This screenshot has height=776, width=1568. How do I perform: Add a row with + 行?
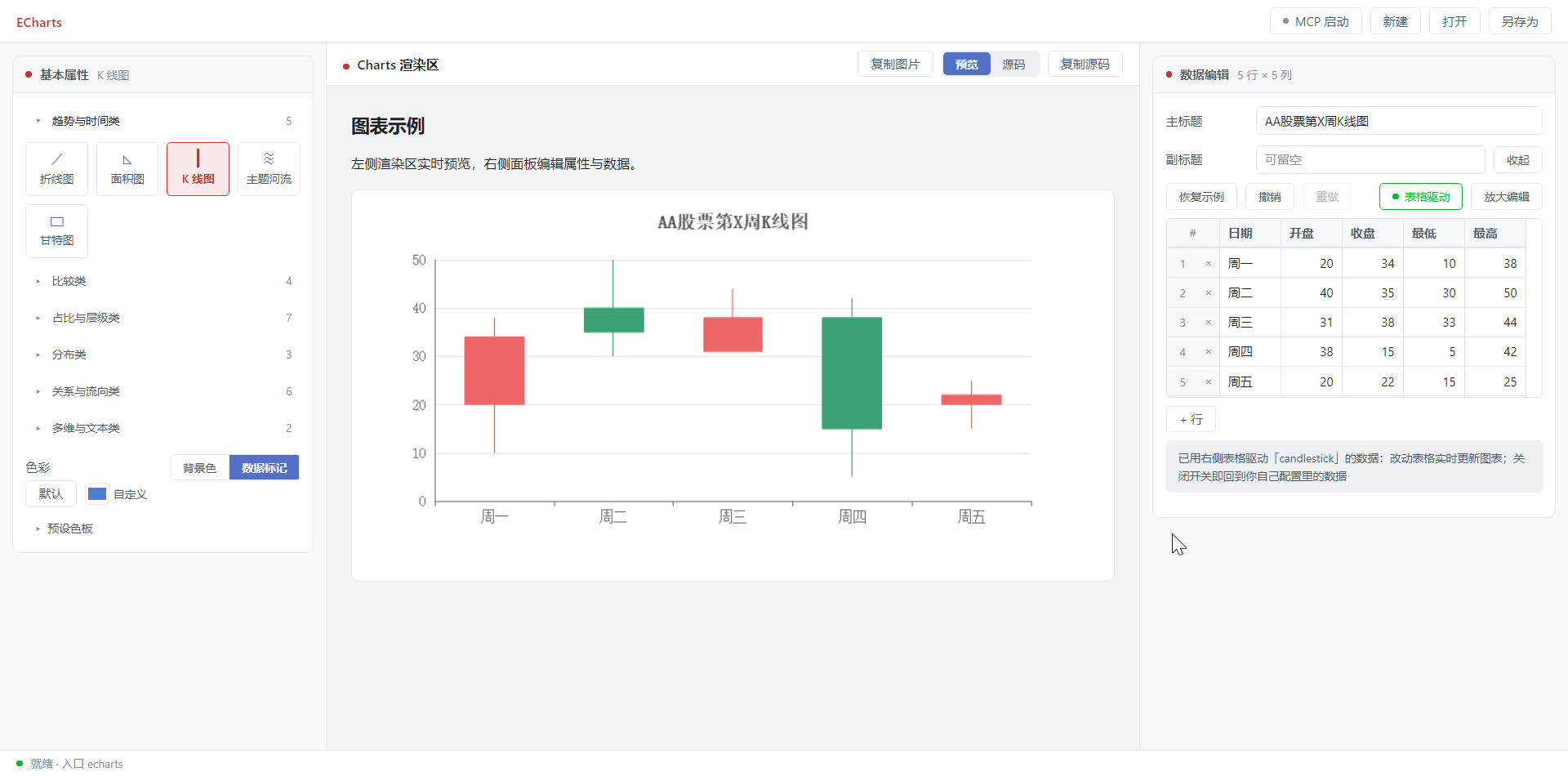point(1191,419)
